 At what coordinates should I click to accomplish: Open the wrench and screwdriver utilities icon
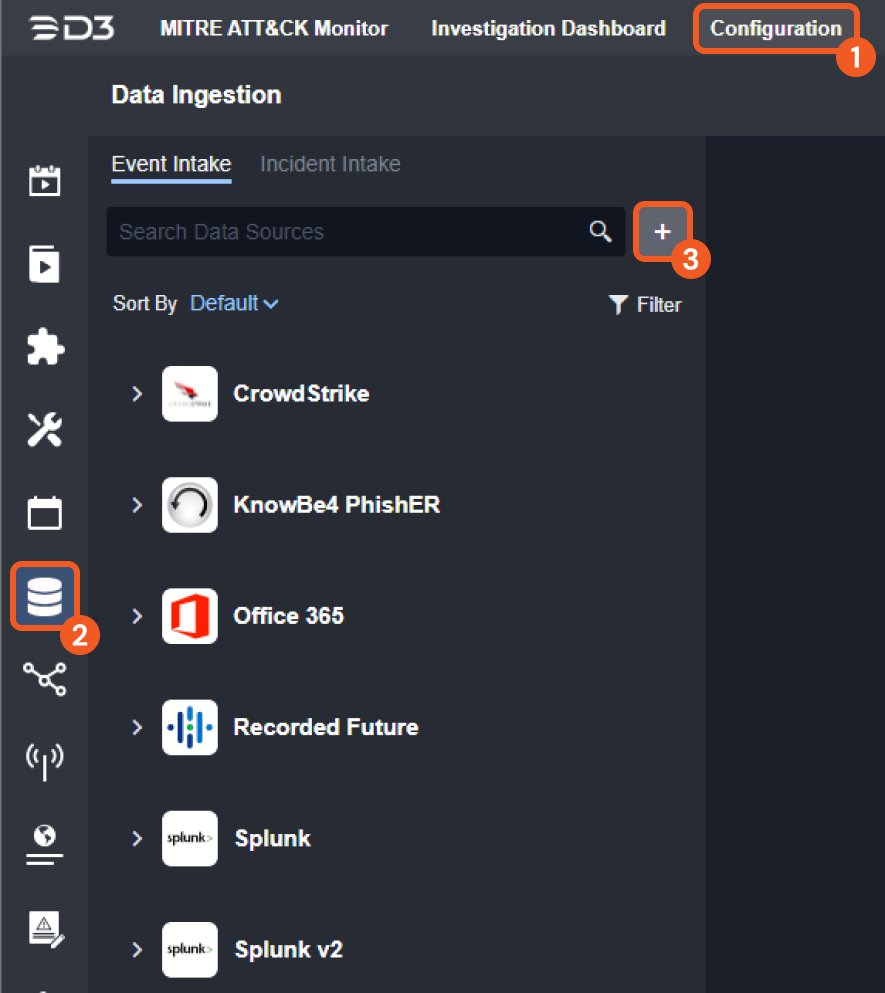pyautogui.click(x=44, y=430)
